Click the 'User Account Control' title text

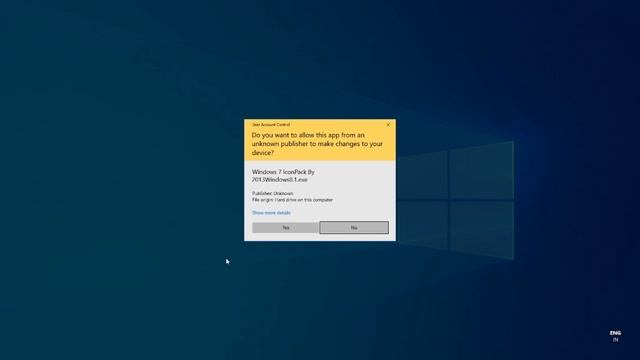point(271,124)
